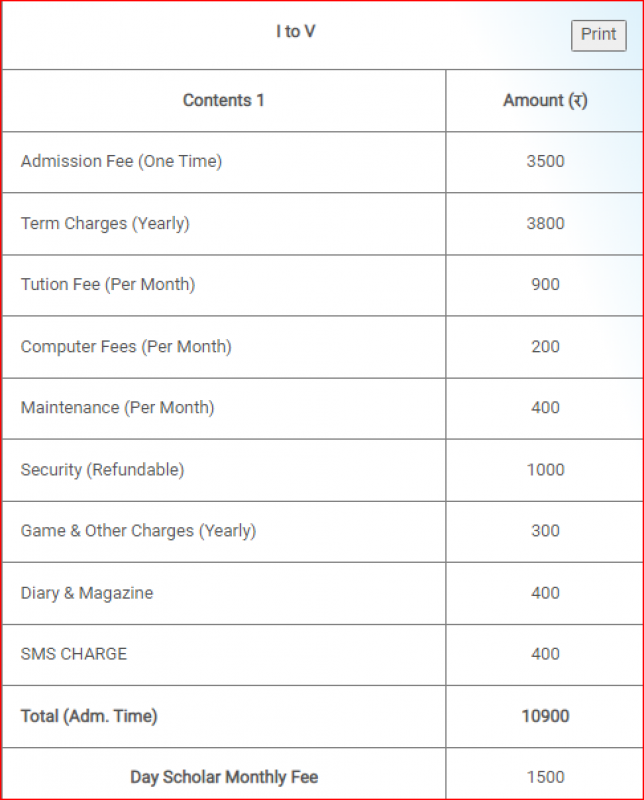Click the 'Tution Fee (Per Month)' label
The height and width of the screenshot is (800, 644).
108,284
